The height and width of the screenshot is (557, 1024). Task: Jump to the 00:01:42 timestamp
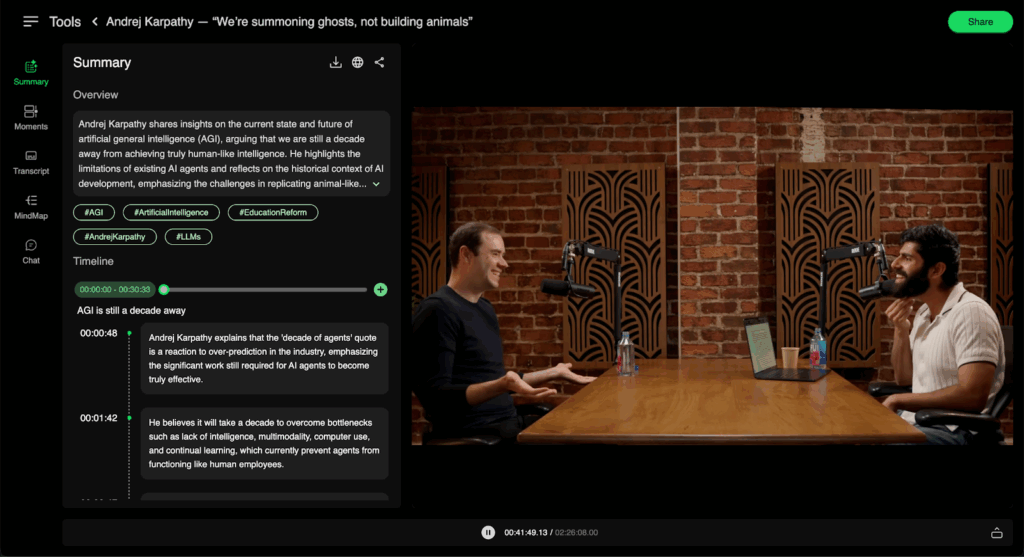(99, 418)
